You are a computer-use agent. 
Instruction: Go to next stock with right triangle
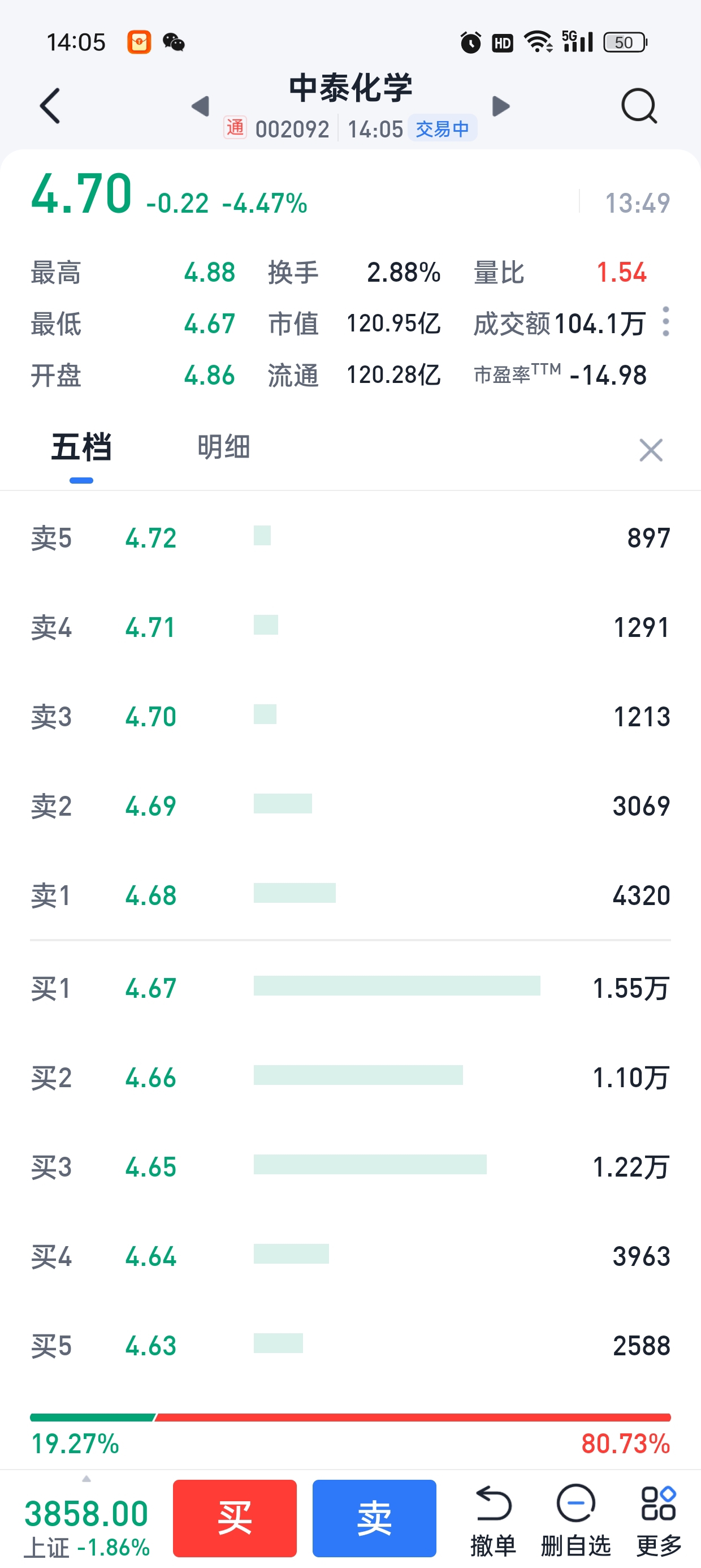(x=500, y=106)
